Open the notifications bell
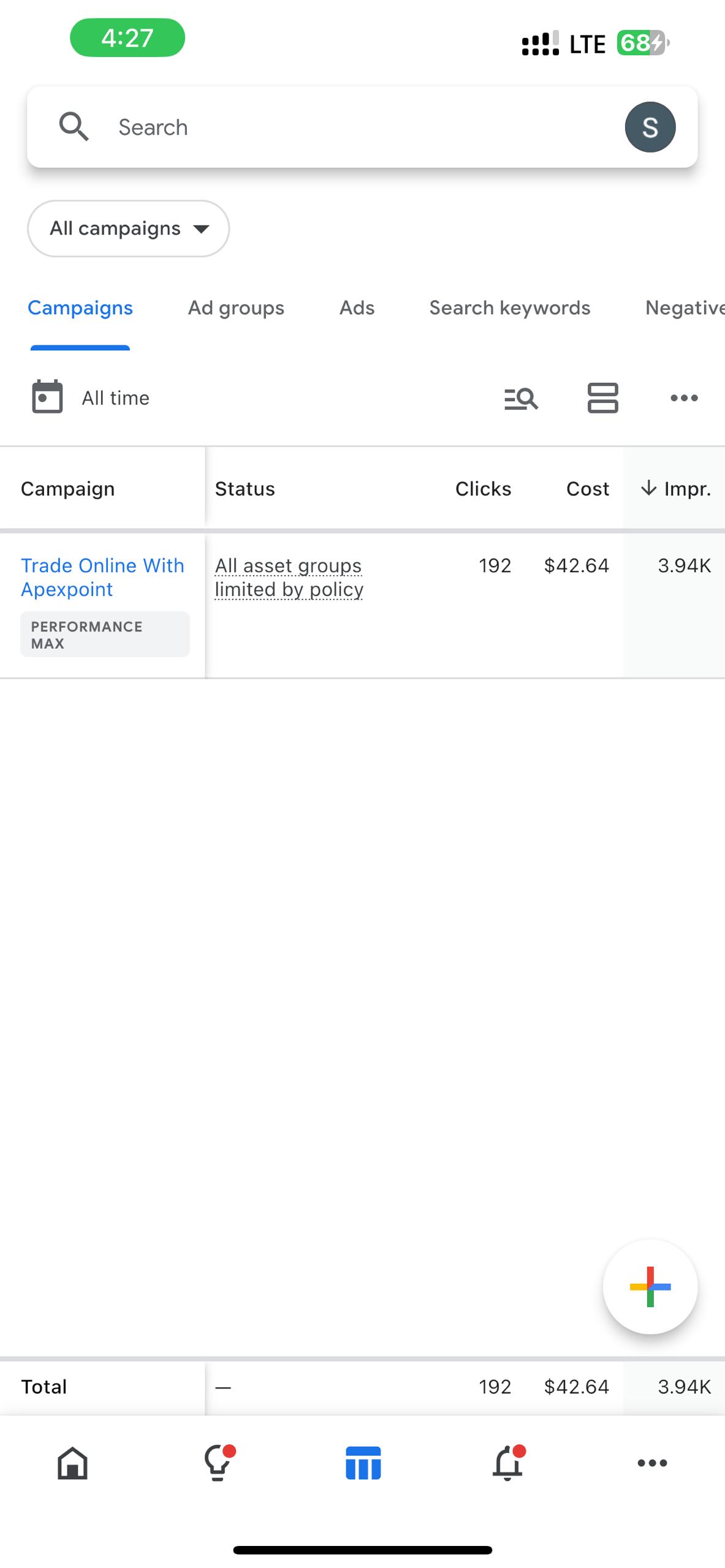 508,1463
